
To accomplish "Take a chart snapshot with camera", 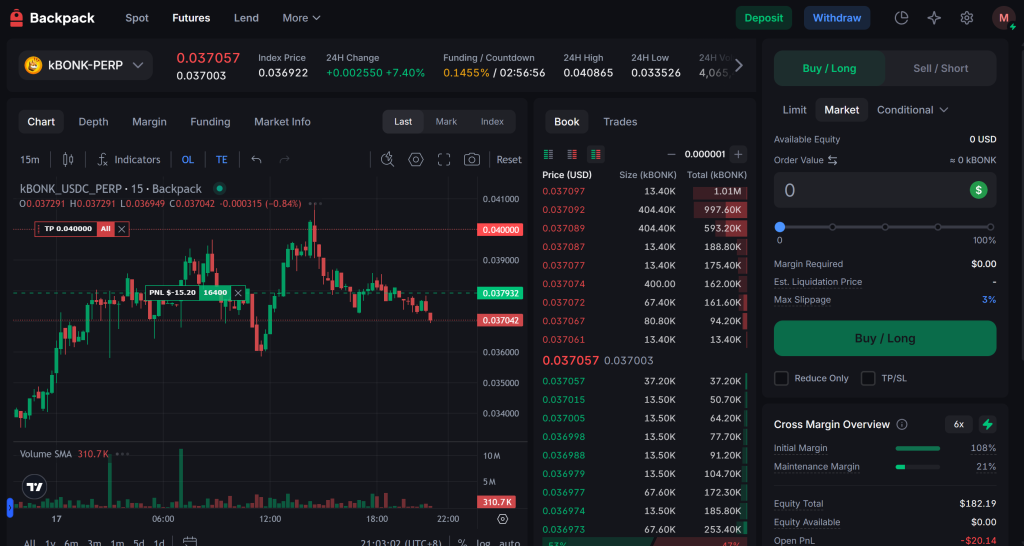I will (472, 159).
